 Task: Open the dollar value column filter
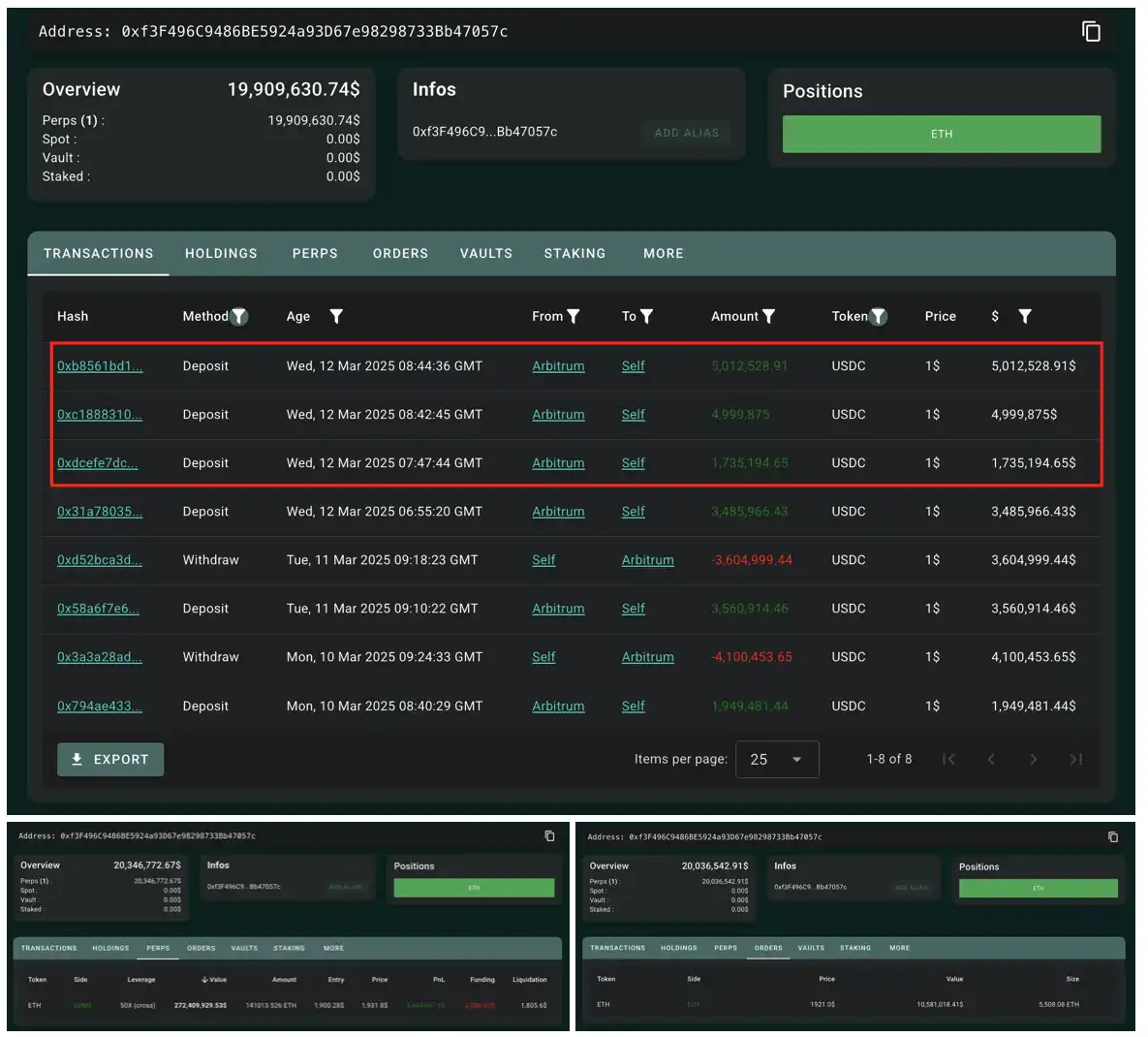[x=1025, y=316]
